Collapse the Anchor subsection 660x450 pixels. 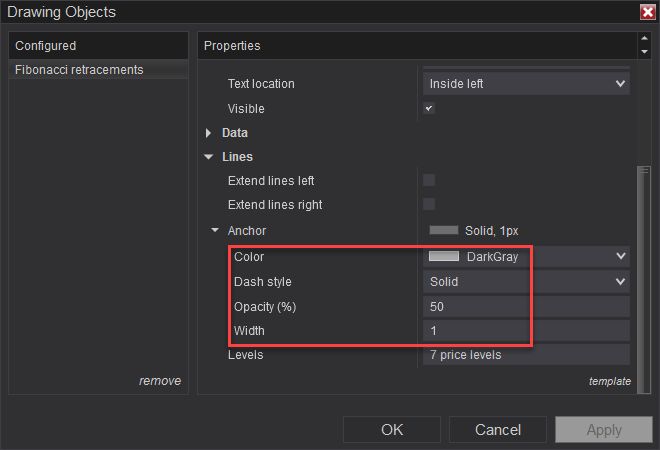point(215,231)
